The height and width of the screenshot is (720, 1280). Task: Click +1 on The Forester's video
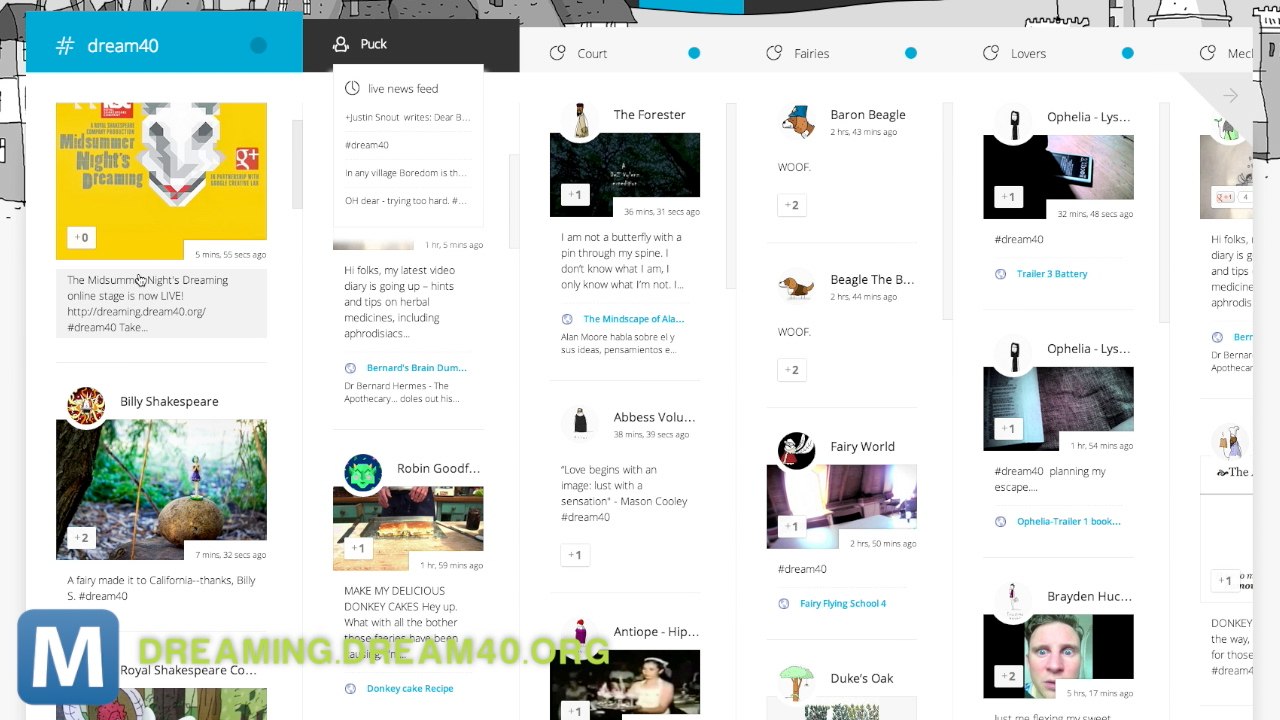(x=575, y=195)
